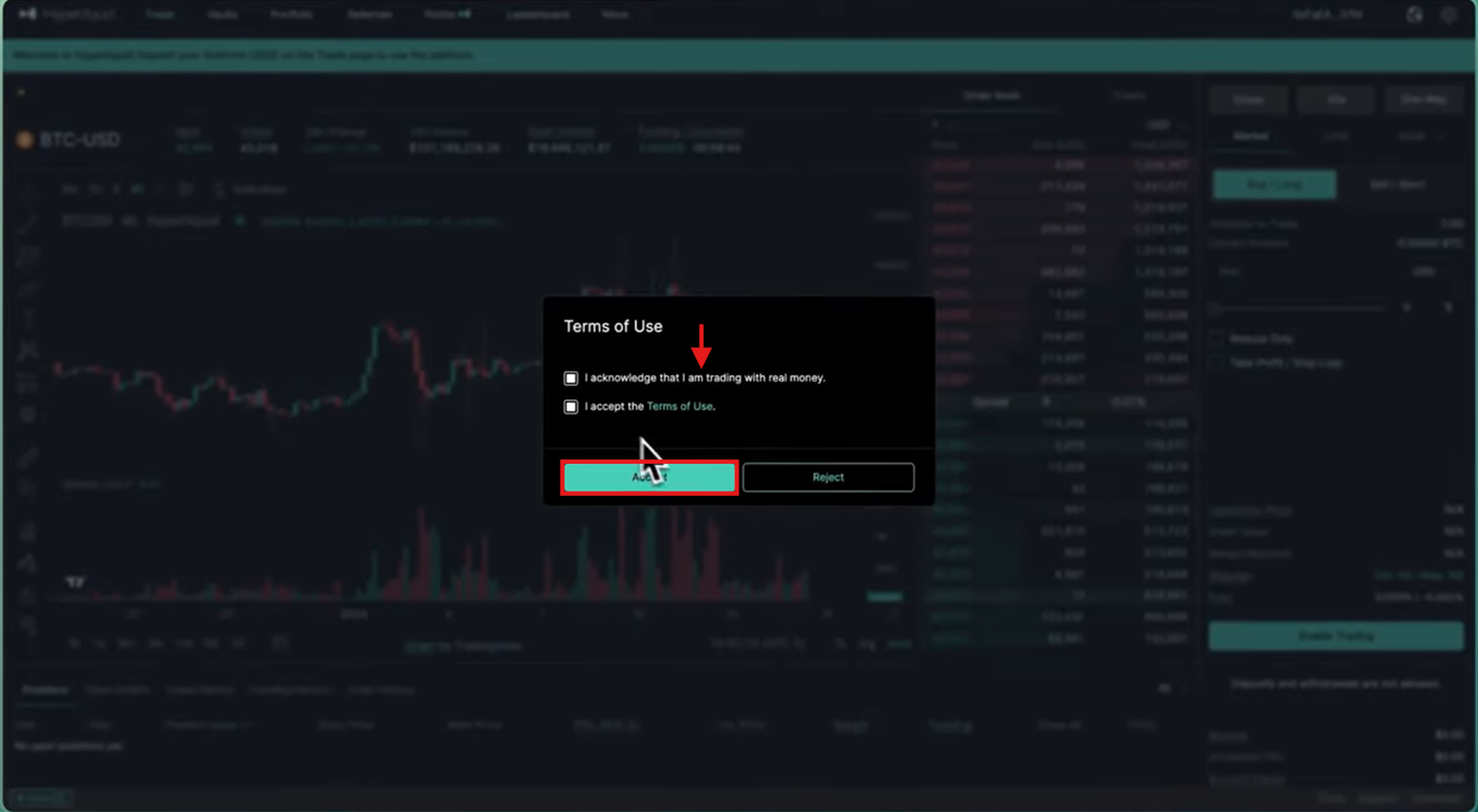This screenshot has width=1478, height=812.
Task: Enable the Reduce Only checkbox
Action: pyautogui.click(x=1216, y=339)
